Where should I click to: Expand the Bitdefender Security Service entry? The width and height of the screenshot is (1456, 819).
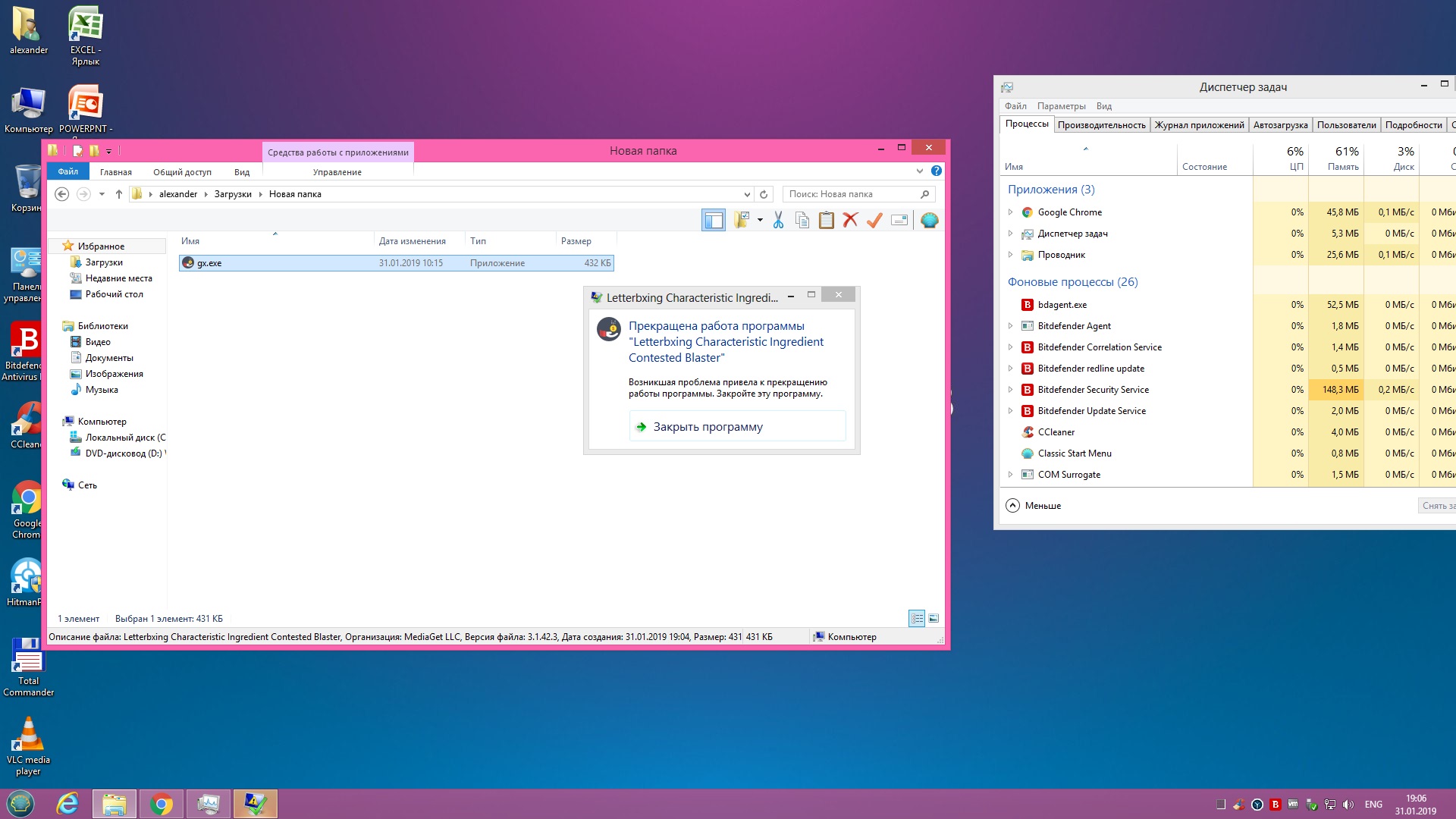pyautogui.click(x=1010, y=390)
